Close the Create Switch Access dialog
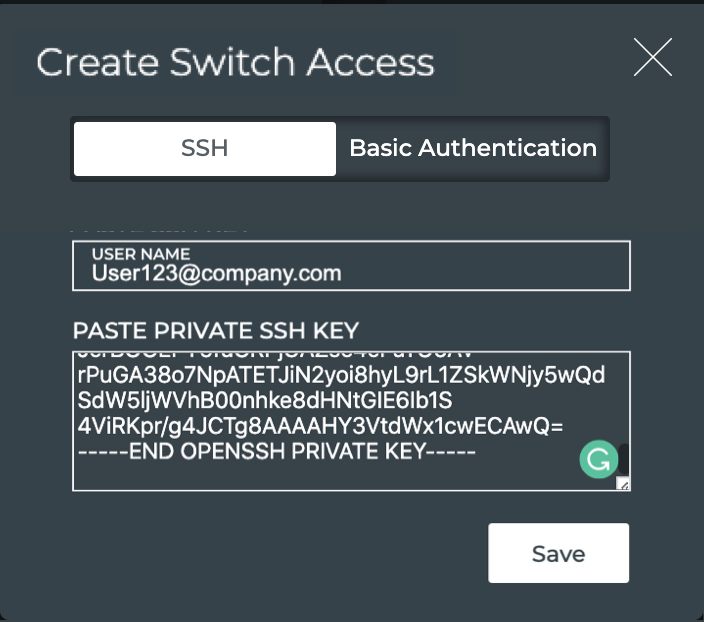704x622 pixels. [x=652, y=58]
